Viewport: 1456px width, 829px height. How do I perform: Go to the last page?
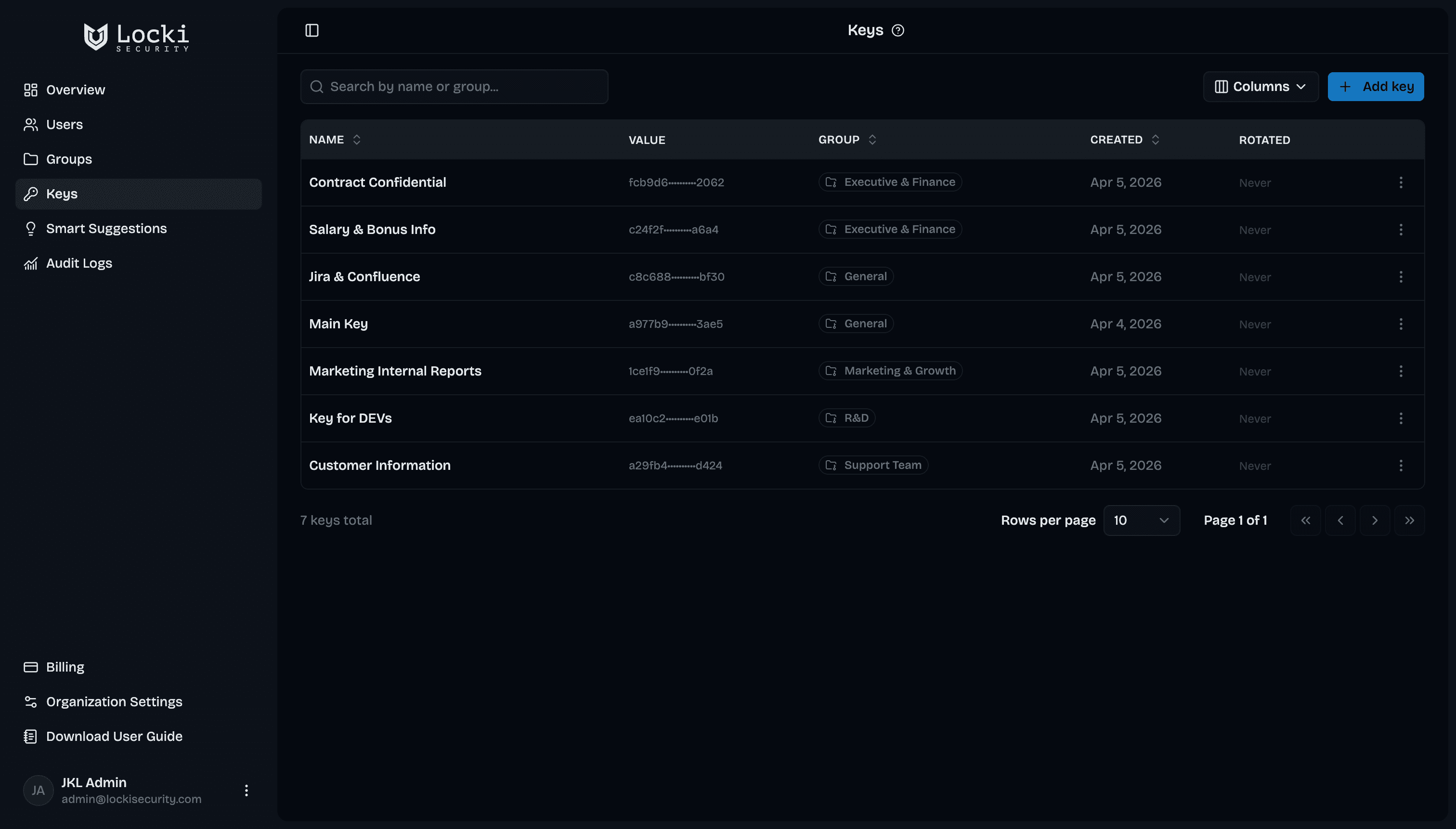1409,520
